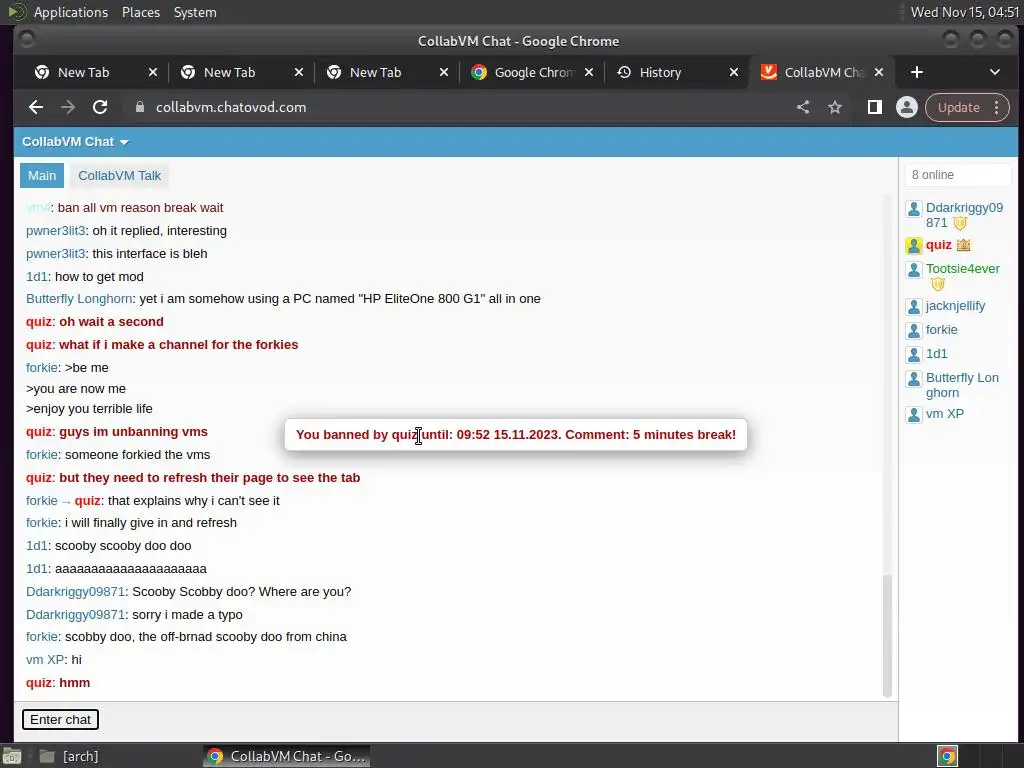
Task: Click Butterfly Longhorn name in the chat message
Action: pos(79,298)
